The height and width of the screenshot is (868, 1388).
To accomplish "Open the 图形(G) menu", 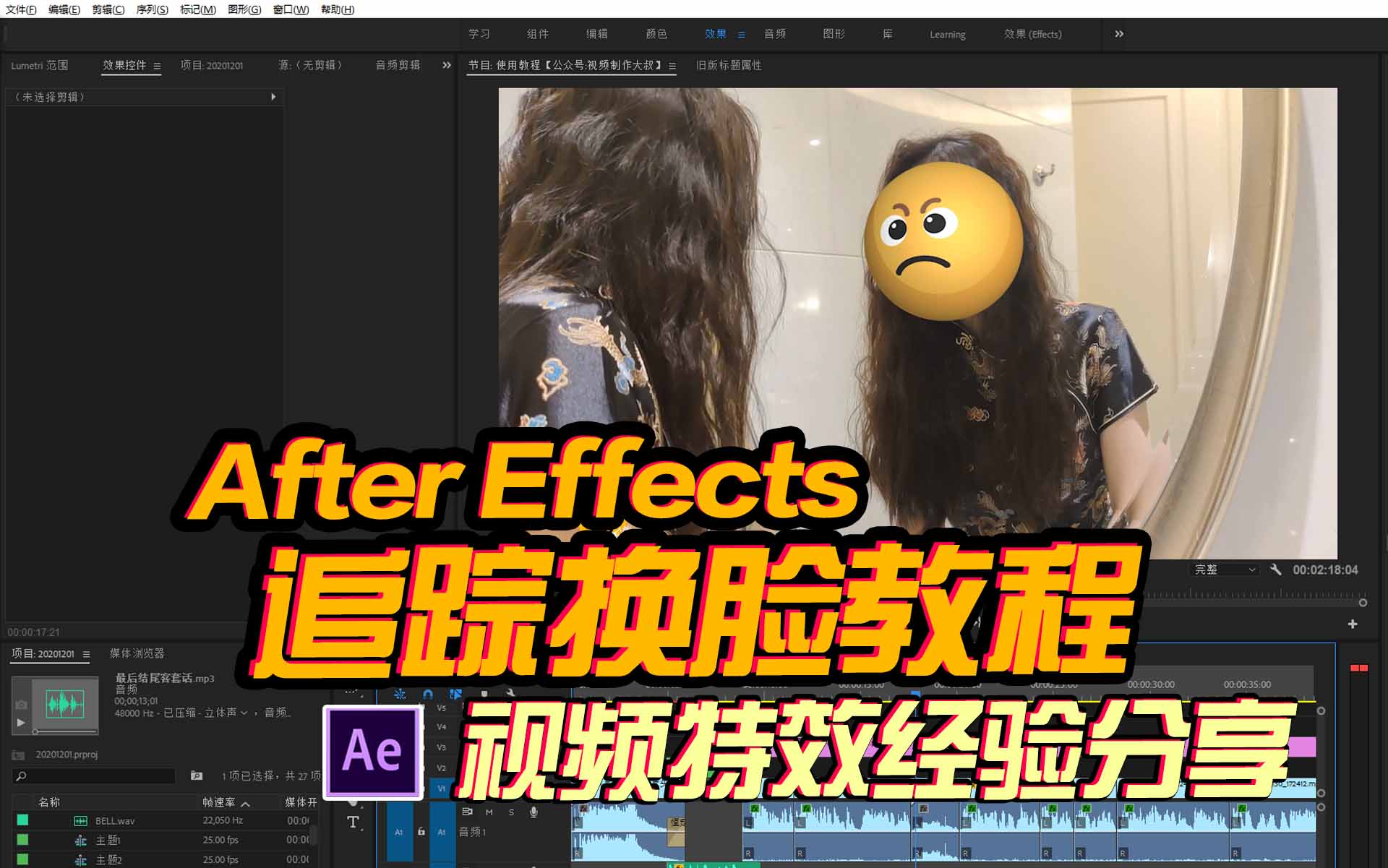I will click(x=244, y=9).
